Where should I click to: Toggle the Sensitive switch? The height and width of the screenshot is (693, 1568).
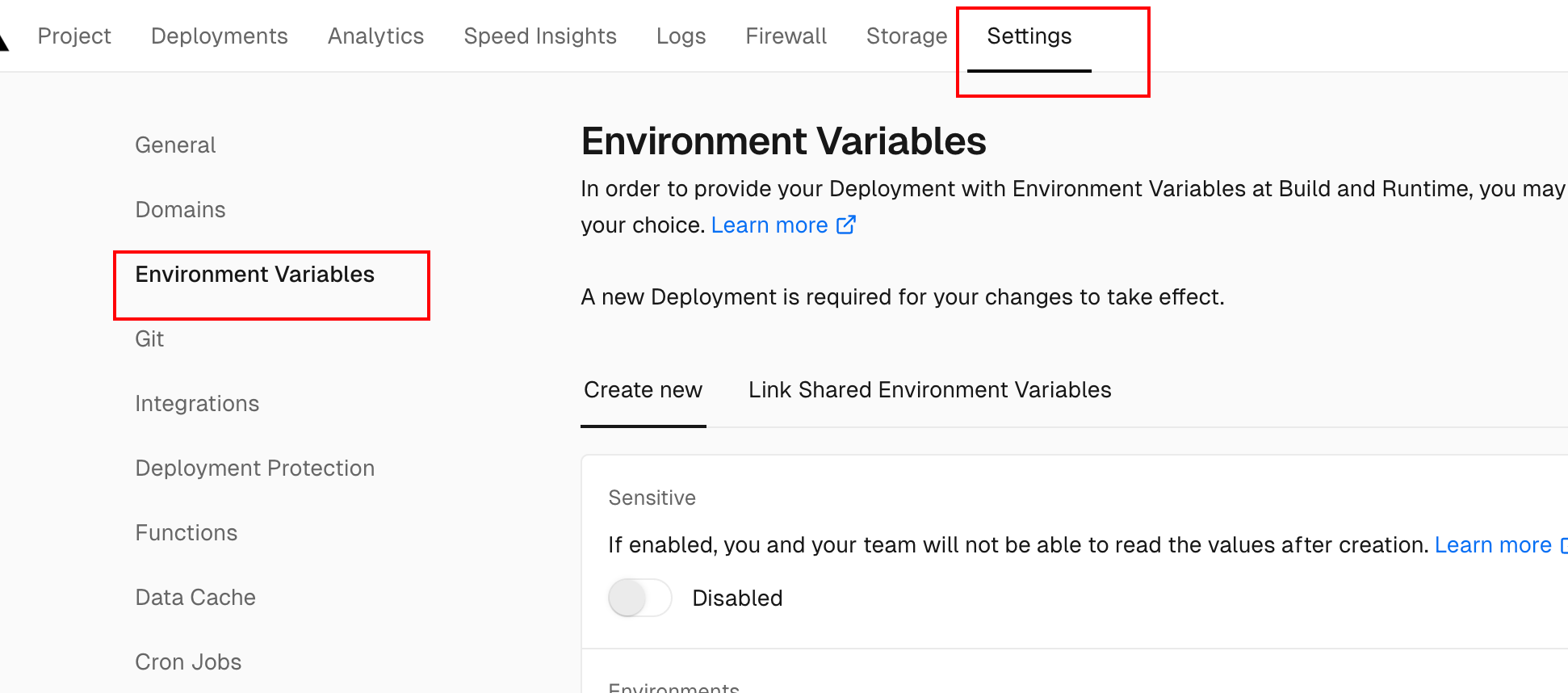pyautogui.click(x=639, y=598)
